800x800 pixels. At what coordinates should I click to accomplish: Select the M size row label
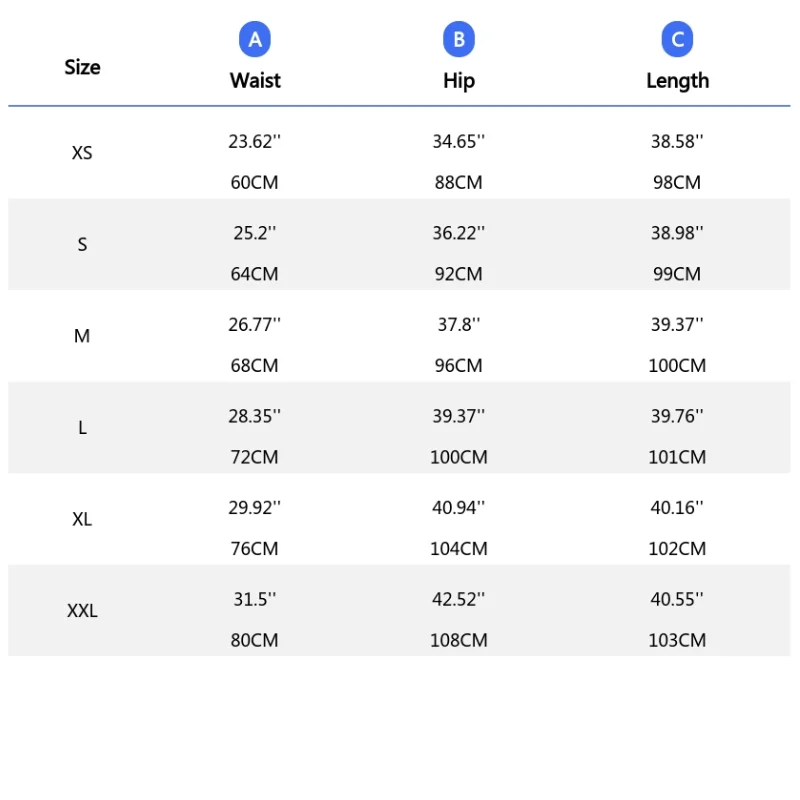(x=82, y=336)
